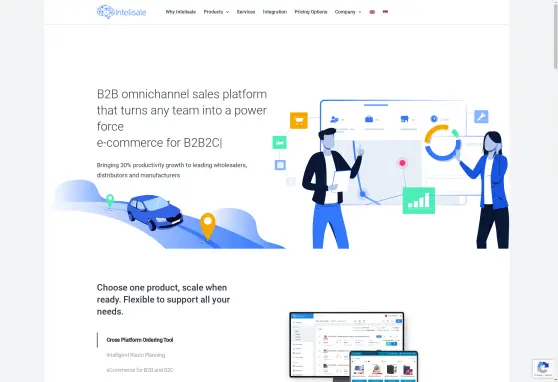Expand the Company dropdown menu
The image size is (558, 382).
coord(348,12)
